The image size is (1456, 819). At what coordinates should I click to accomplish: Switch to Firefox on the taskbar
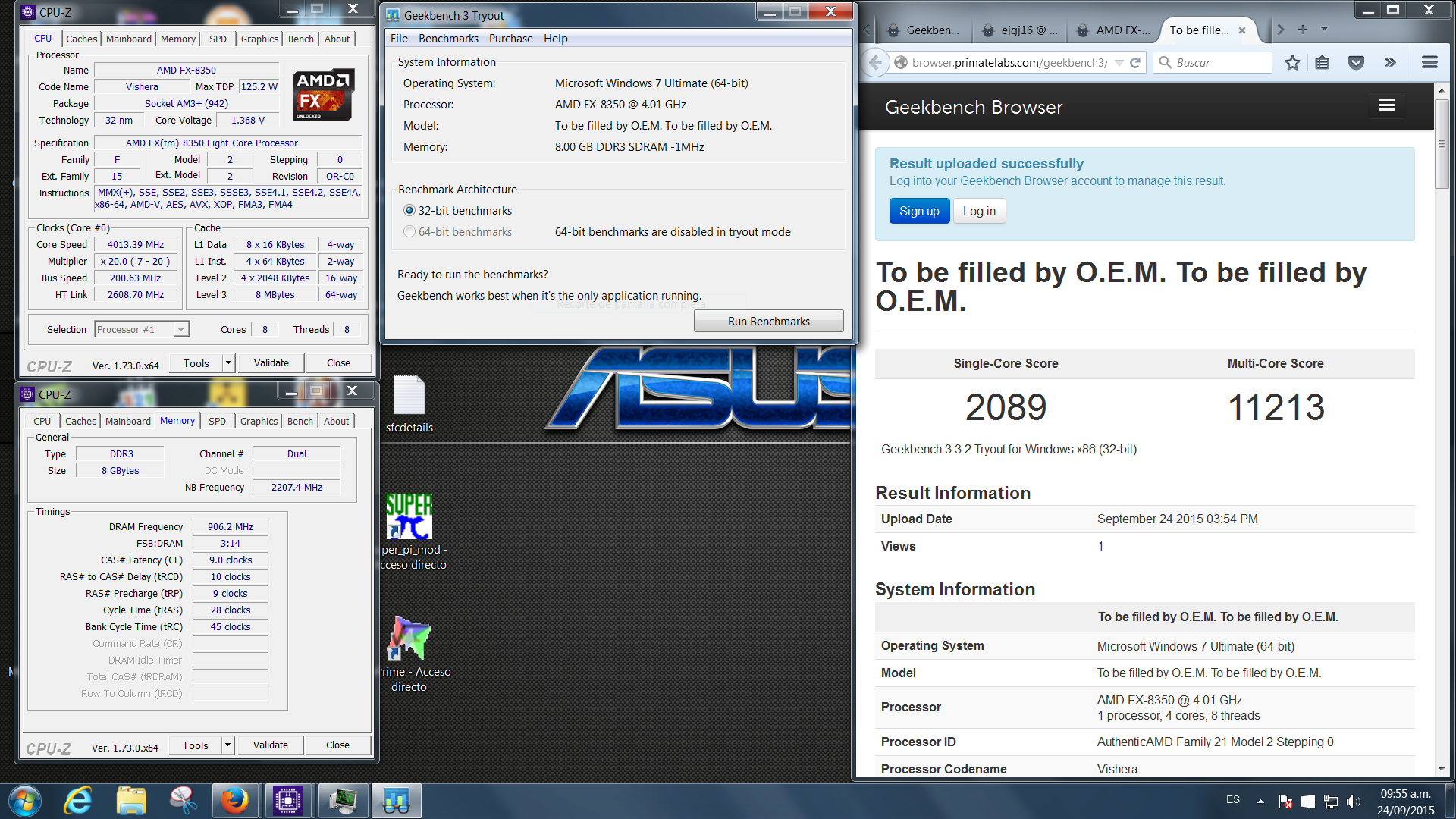coord(235,801)
